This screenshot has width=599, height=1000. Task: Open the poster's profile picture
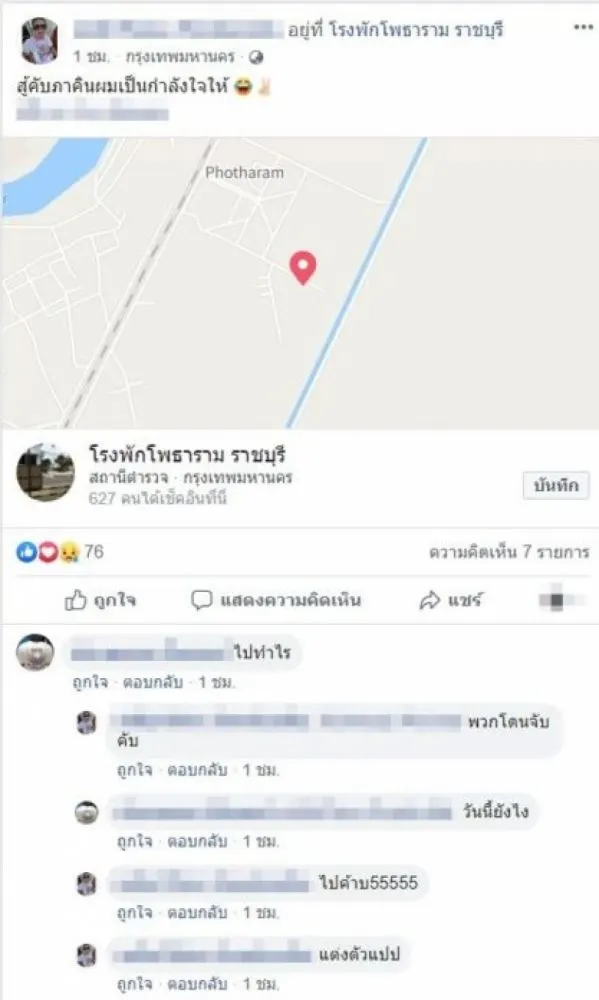click(x=40, y=41)
